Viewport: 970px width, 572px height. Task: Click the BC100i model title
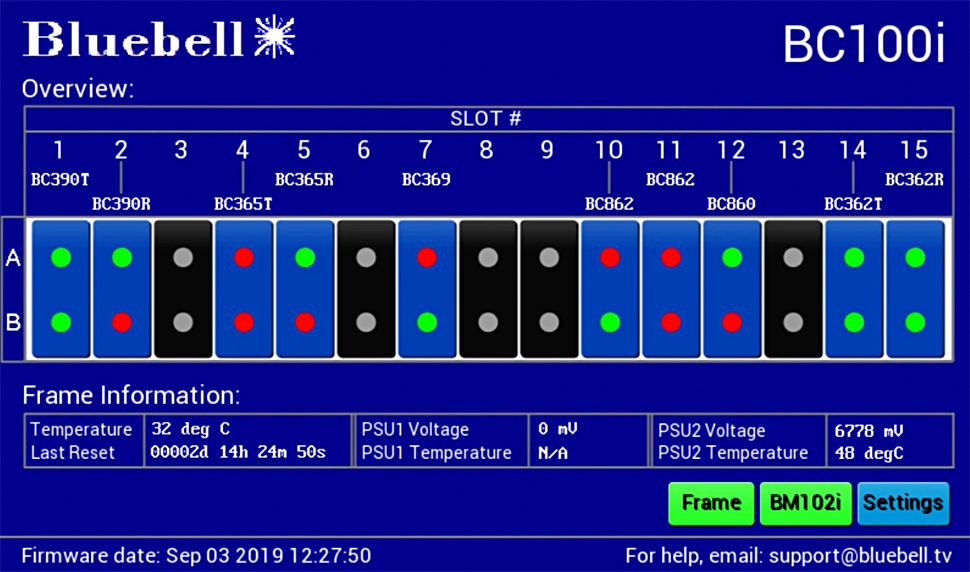(x=864, y=44)
